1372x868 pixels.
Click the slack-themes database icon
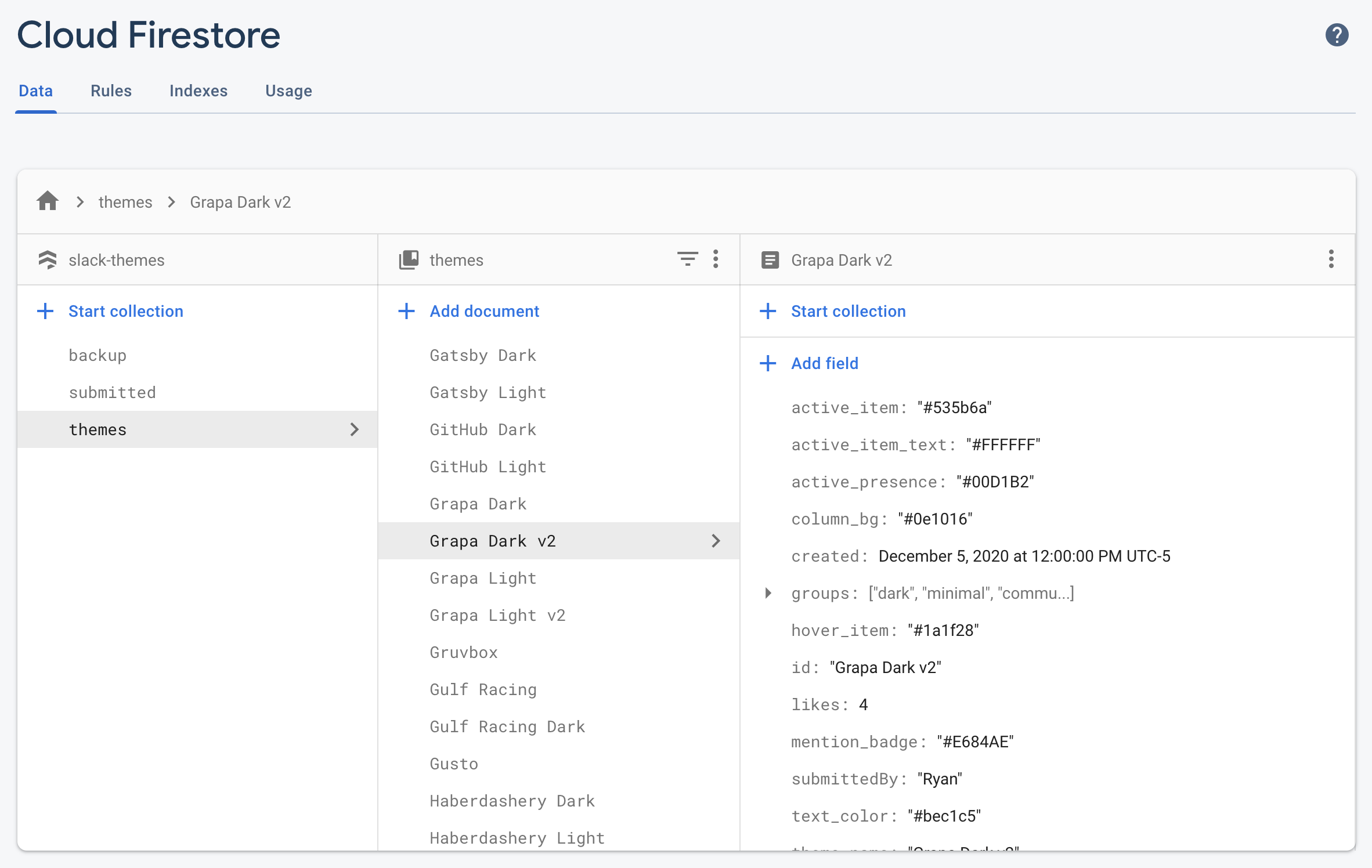48,259
